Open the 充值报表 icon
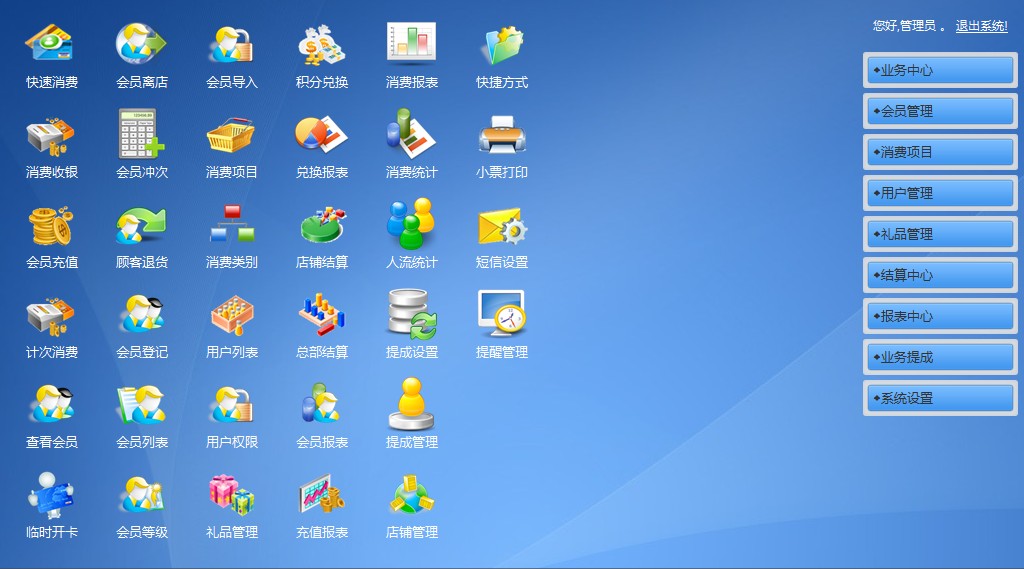 (321, 495)
